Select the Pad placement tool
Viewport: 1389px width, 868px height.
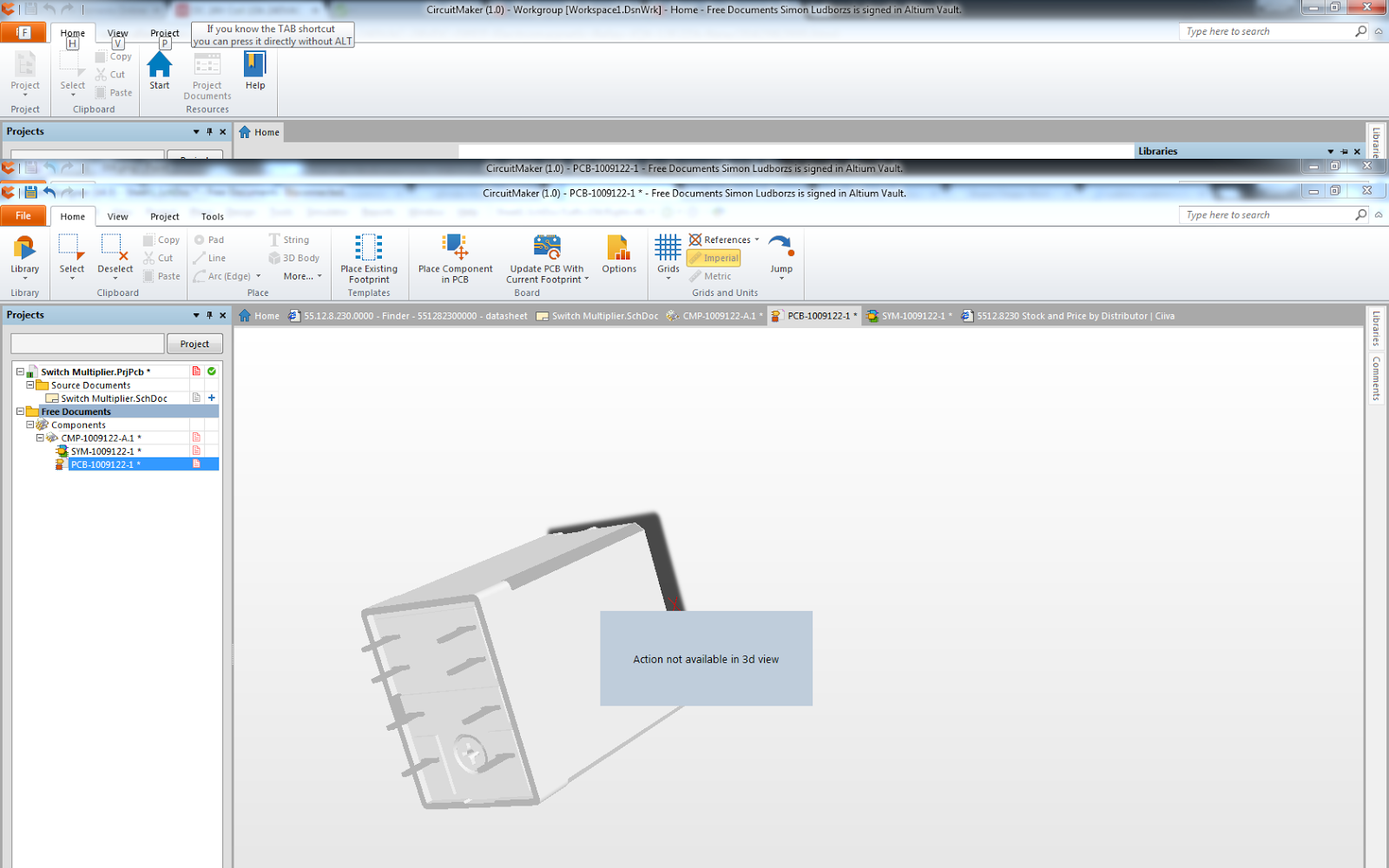pos(211,240)
